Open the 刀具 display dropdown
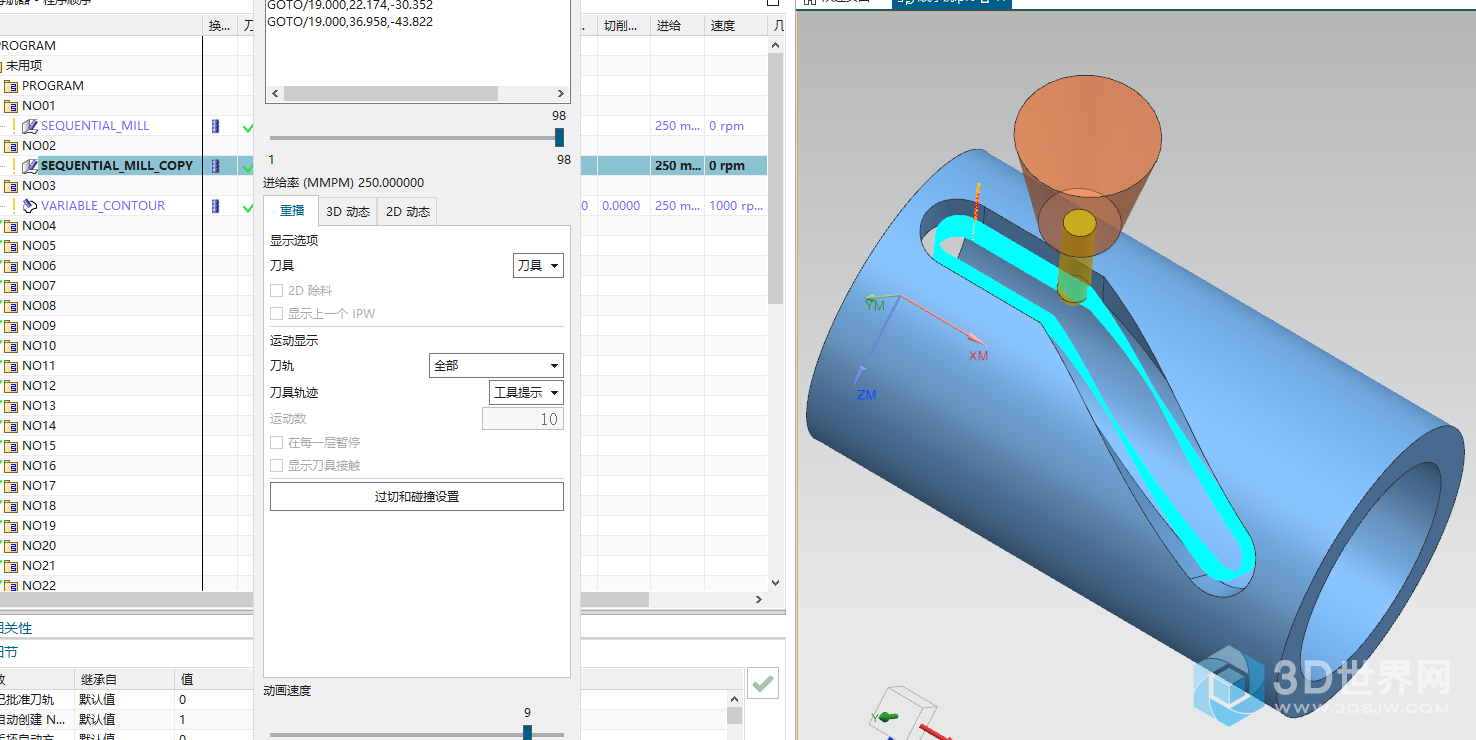 (x=538, y=266)
